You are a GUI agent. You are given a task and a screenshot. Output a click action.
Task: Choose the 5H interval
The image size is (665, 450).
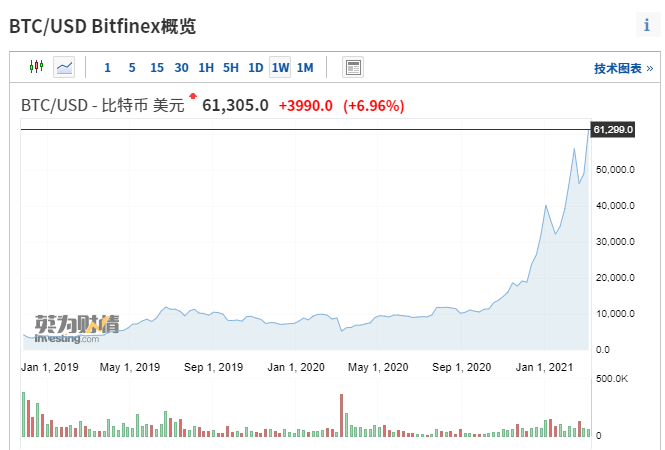click(231, 67)
